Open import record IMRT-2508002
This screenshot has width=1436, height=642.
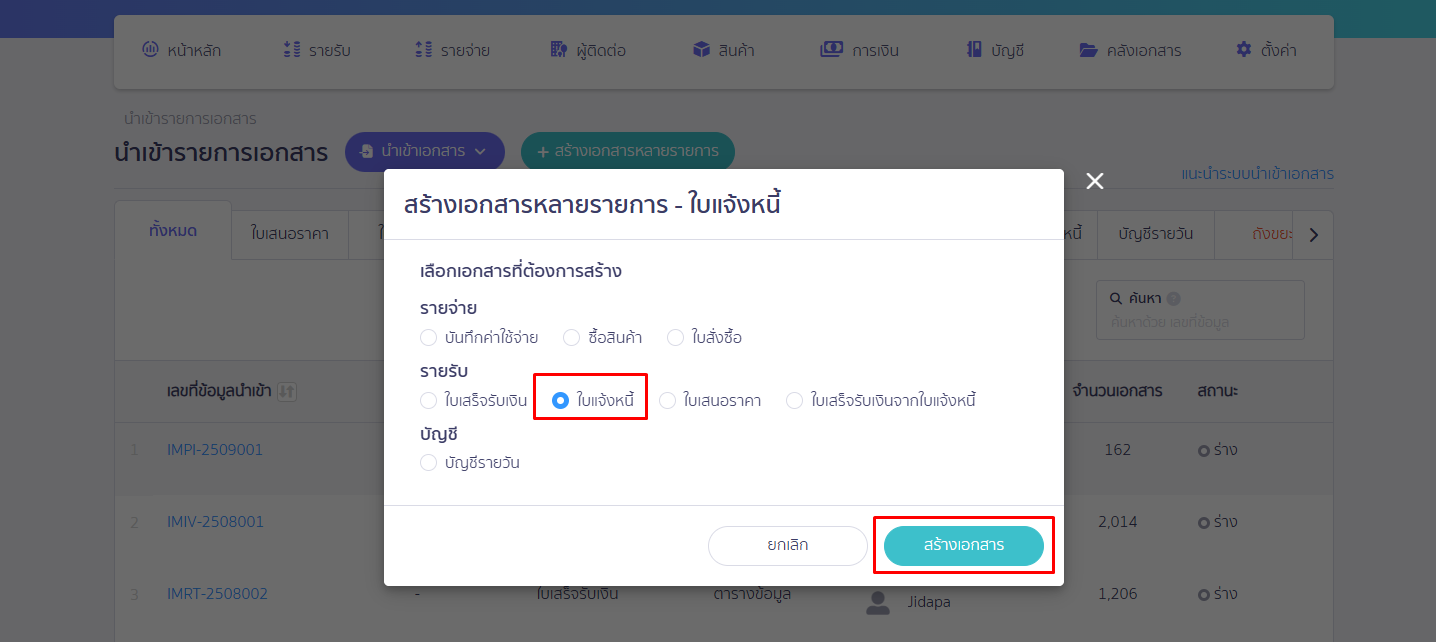tap(217, 594)
